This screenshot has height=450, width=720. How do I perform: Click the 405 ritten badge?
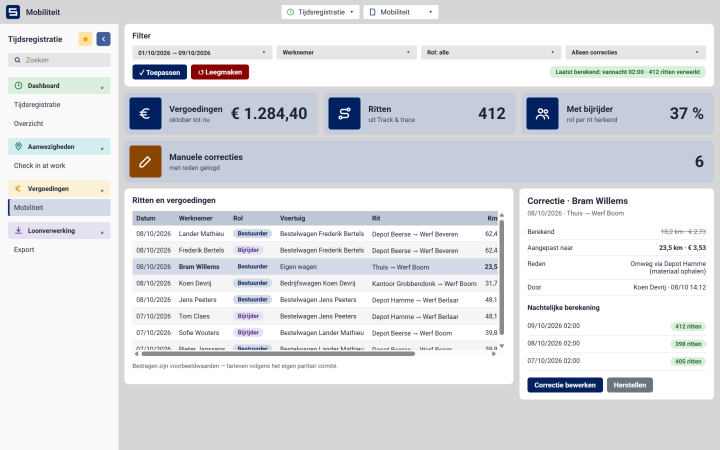[x=688, y=361]
